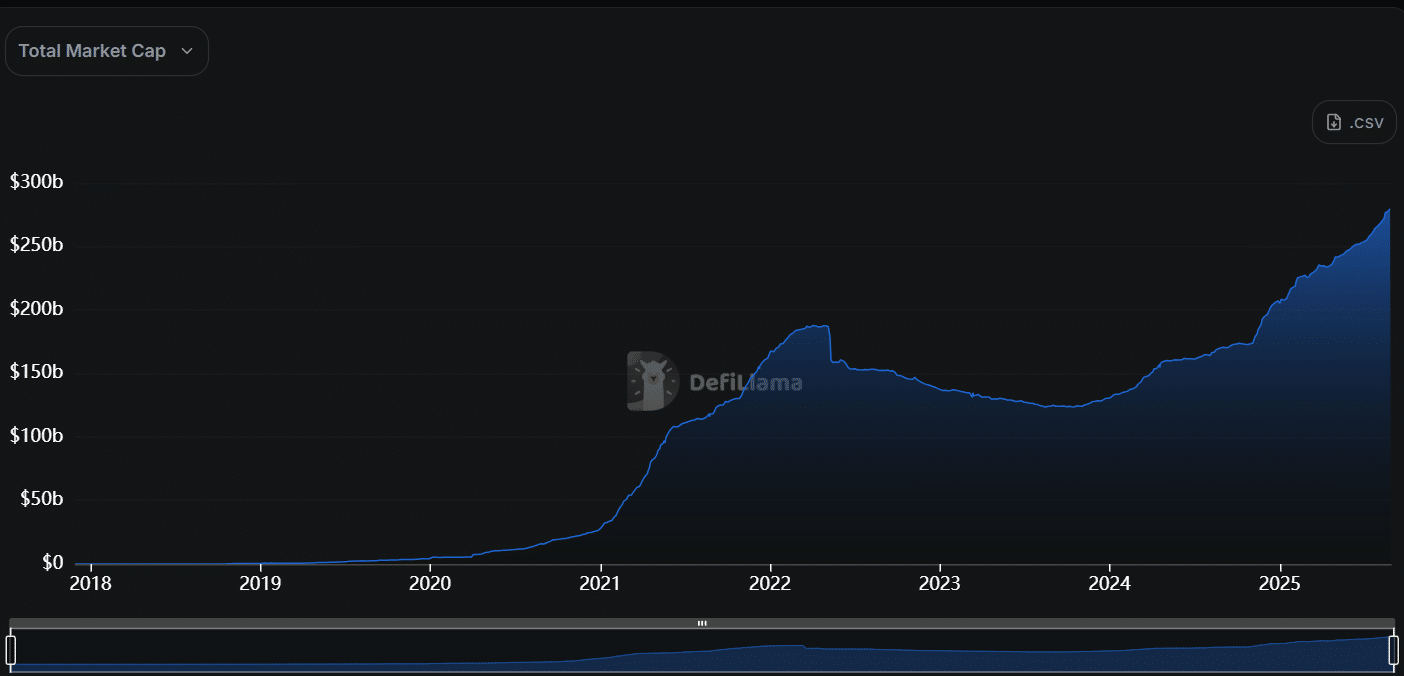Grab the left range slider handle
This screenshot has width=1404, height=676.
tap(11, 650)
